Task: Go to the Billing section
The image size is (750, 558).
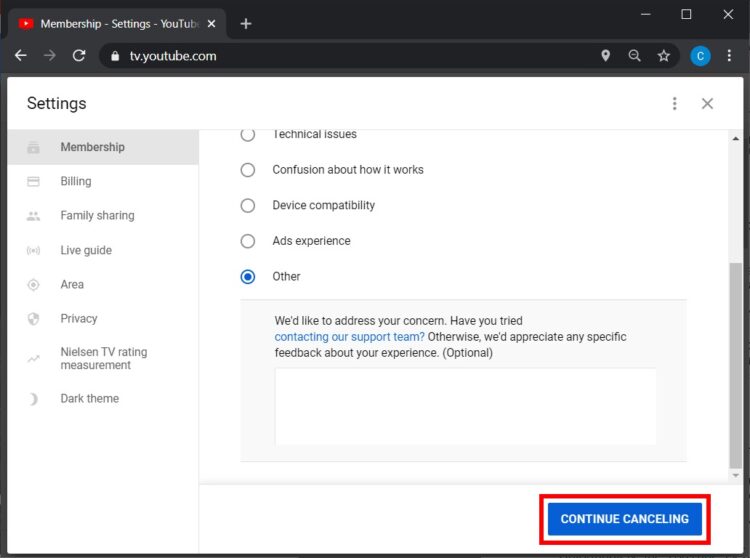Action: tap(103, 181)
